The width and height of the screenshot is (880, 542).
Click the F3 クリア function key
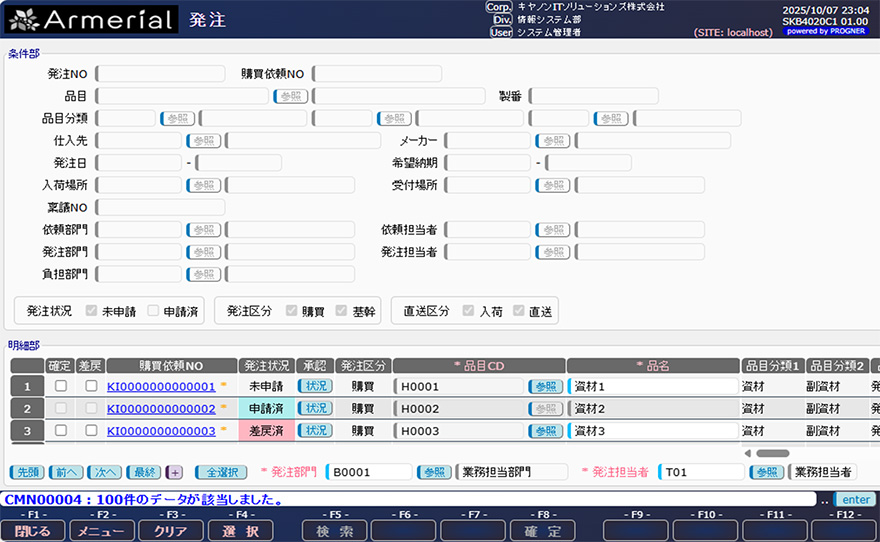click(x=171, y=531)
